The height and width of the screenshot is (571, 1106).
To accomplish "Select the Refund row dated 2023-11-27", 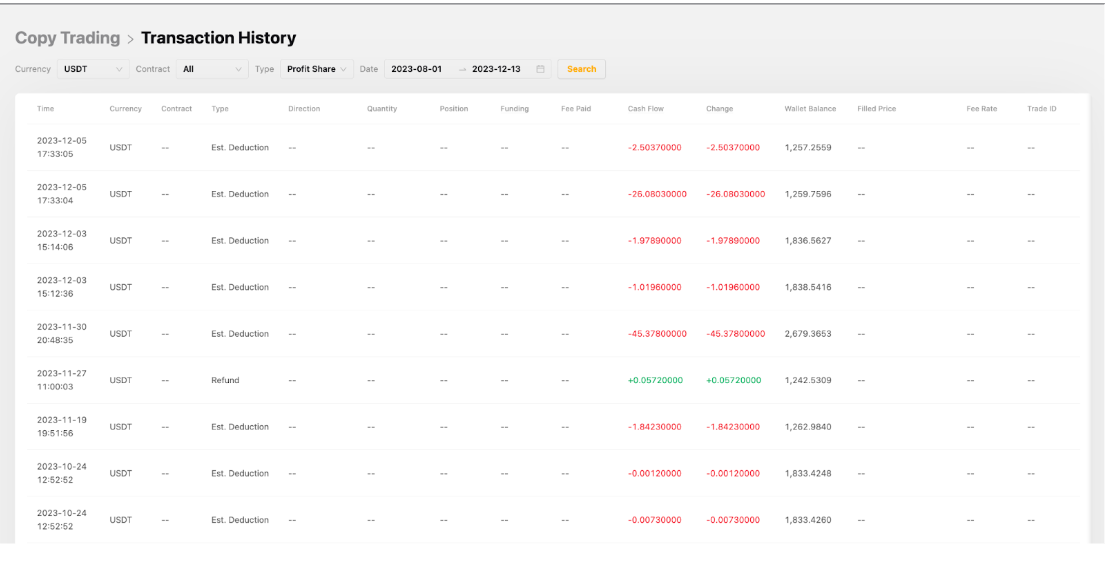I will tap(225, 380).
